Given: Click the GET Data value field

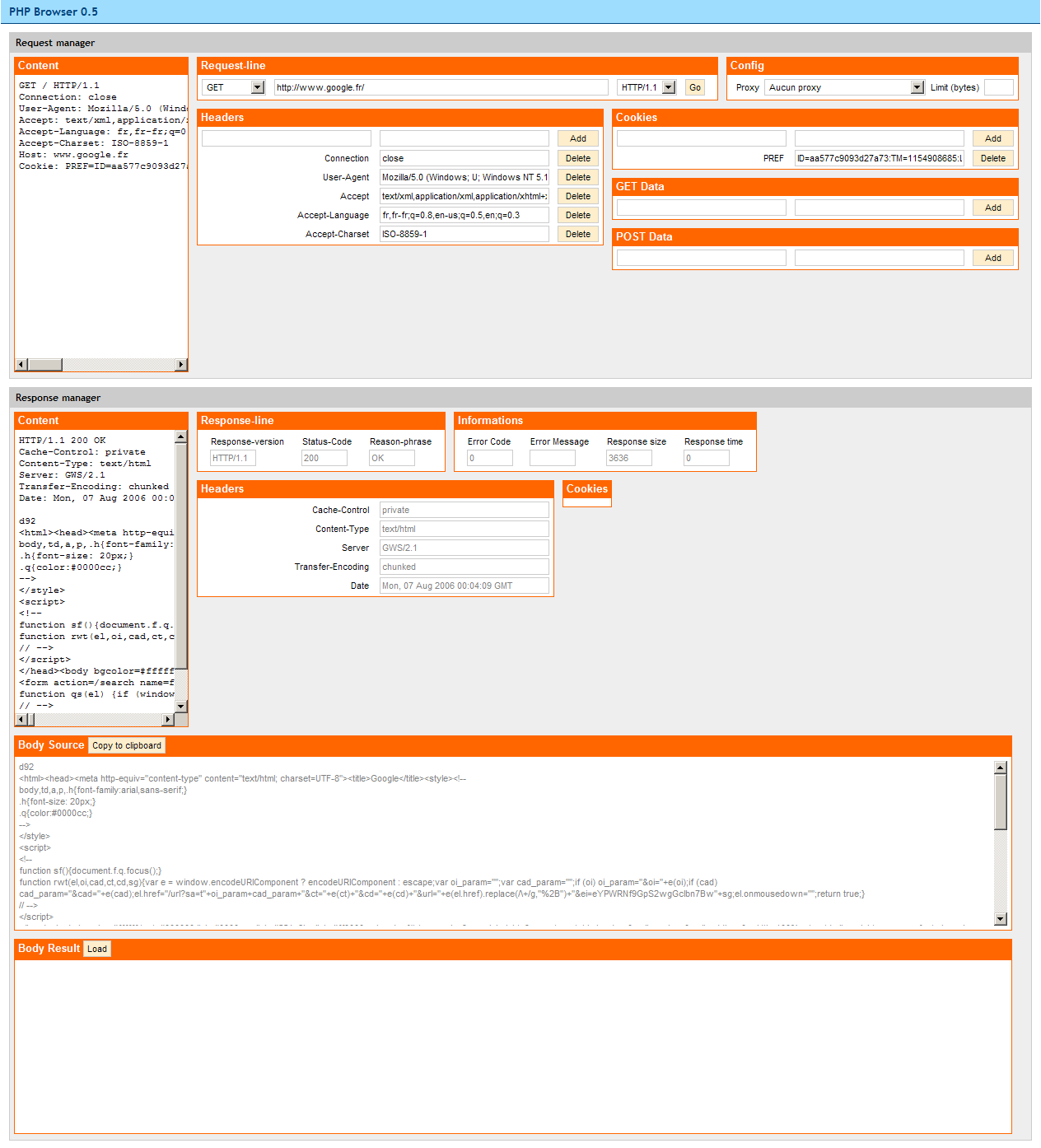Looking at the screenshot, I should point(880,208).
